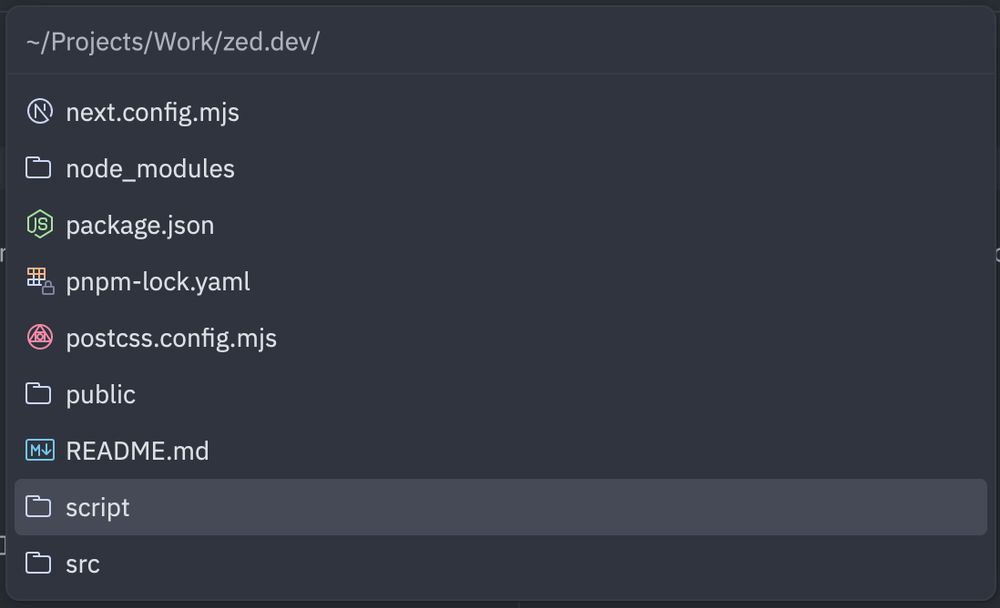
Task: Select the highlighted script folder row
Action: click(501, 507)
